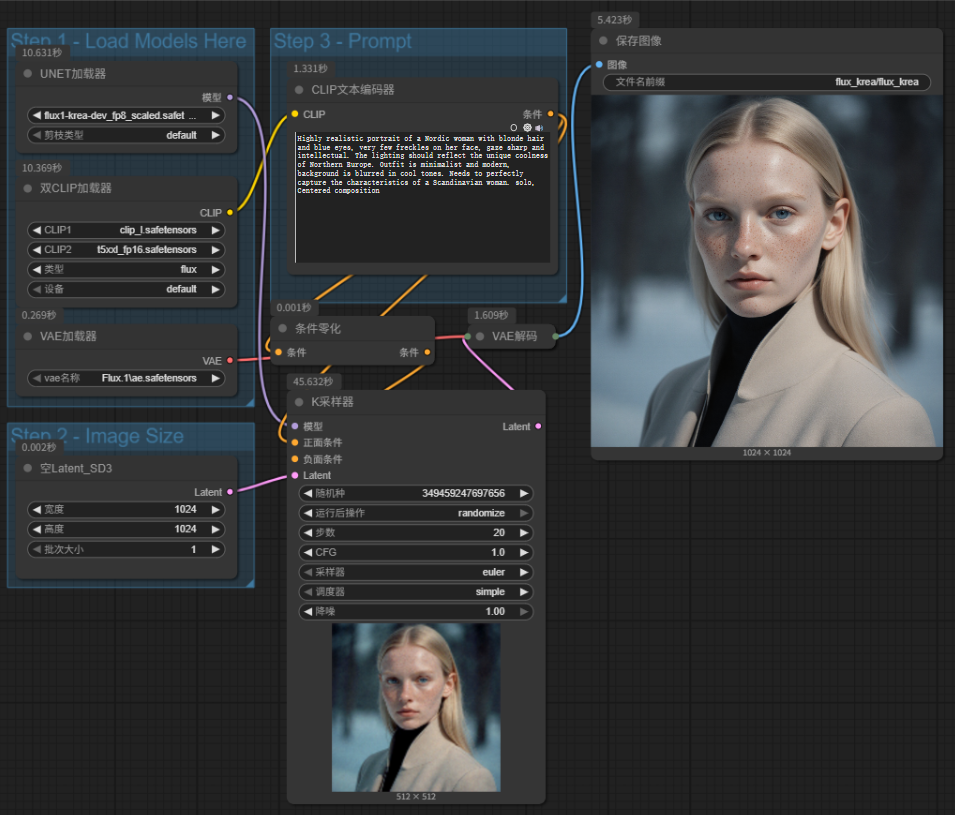The height and width of the screenshot is (815, 955).
Task: Click the 条件 output port on CLIP文本编码器
Action: coord(550,114)
